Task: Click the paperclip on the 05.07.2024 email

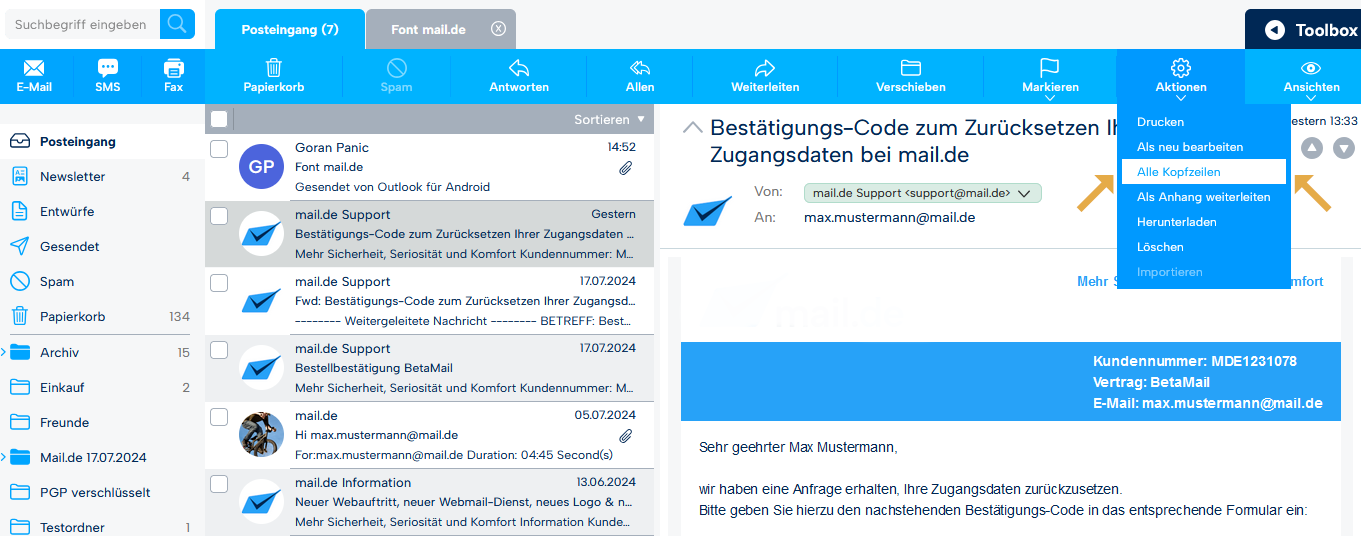Action: coord(626,436)
